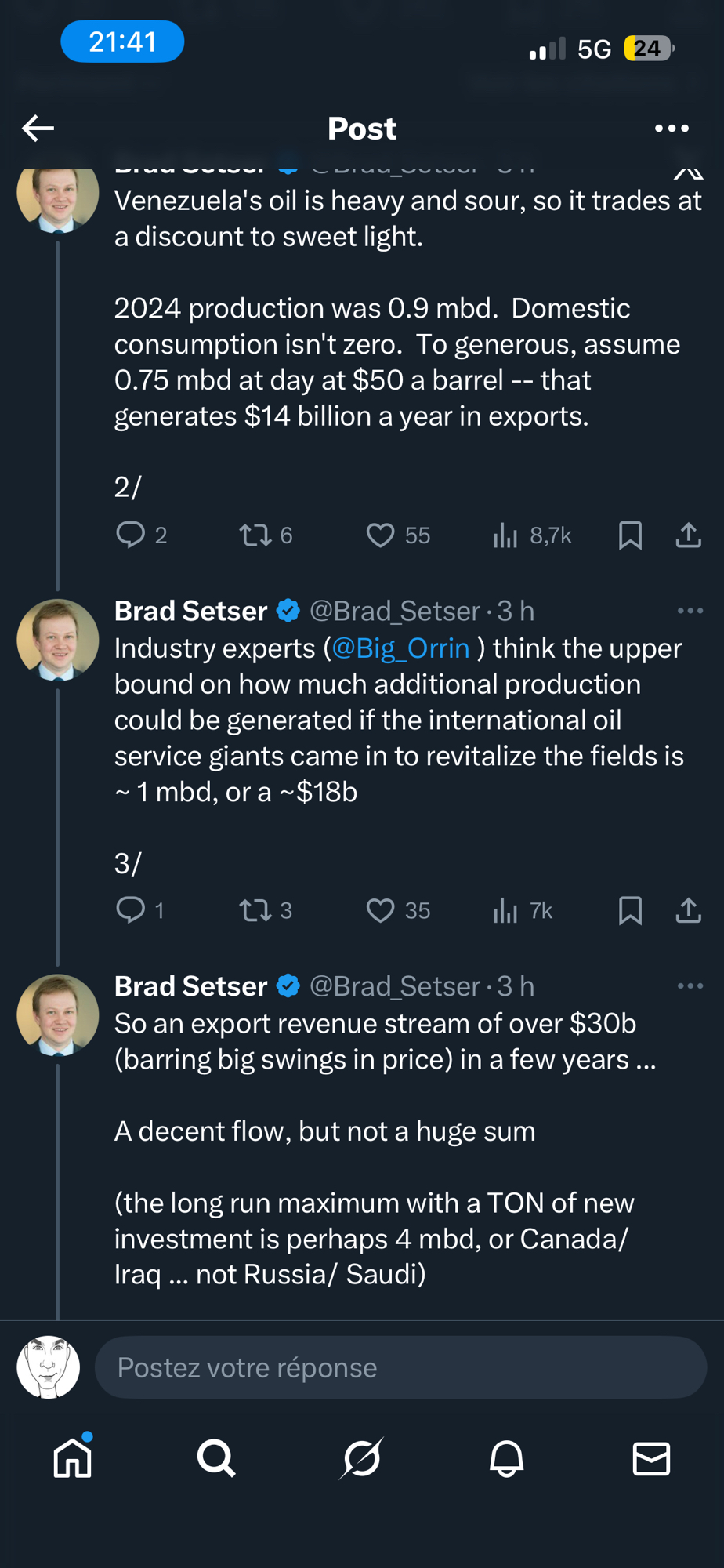Open Brad Setser's avatar on the 3/ tweet
Screen dimensions: 724x1568
point(58,640)
